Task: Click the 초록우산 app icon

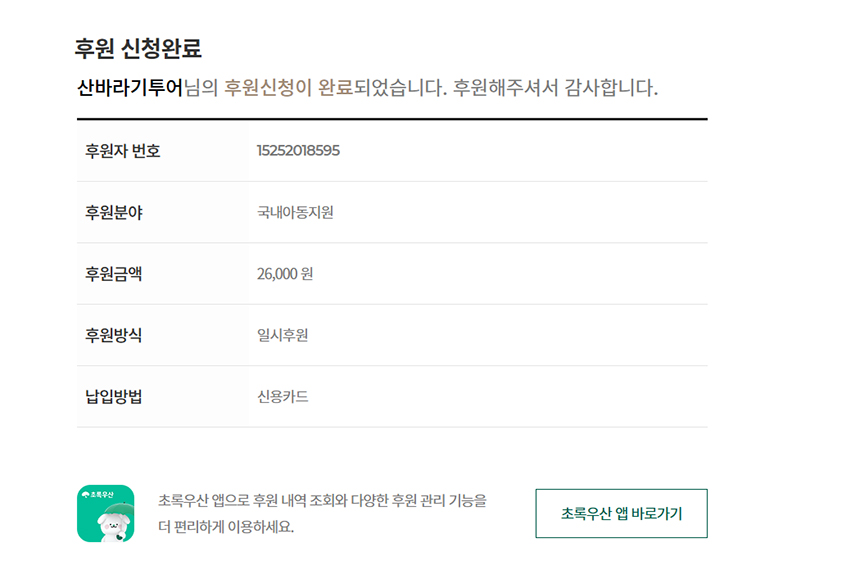Action: pyautogui.click(x=105, y=513)
